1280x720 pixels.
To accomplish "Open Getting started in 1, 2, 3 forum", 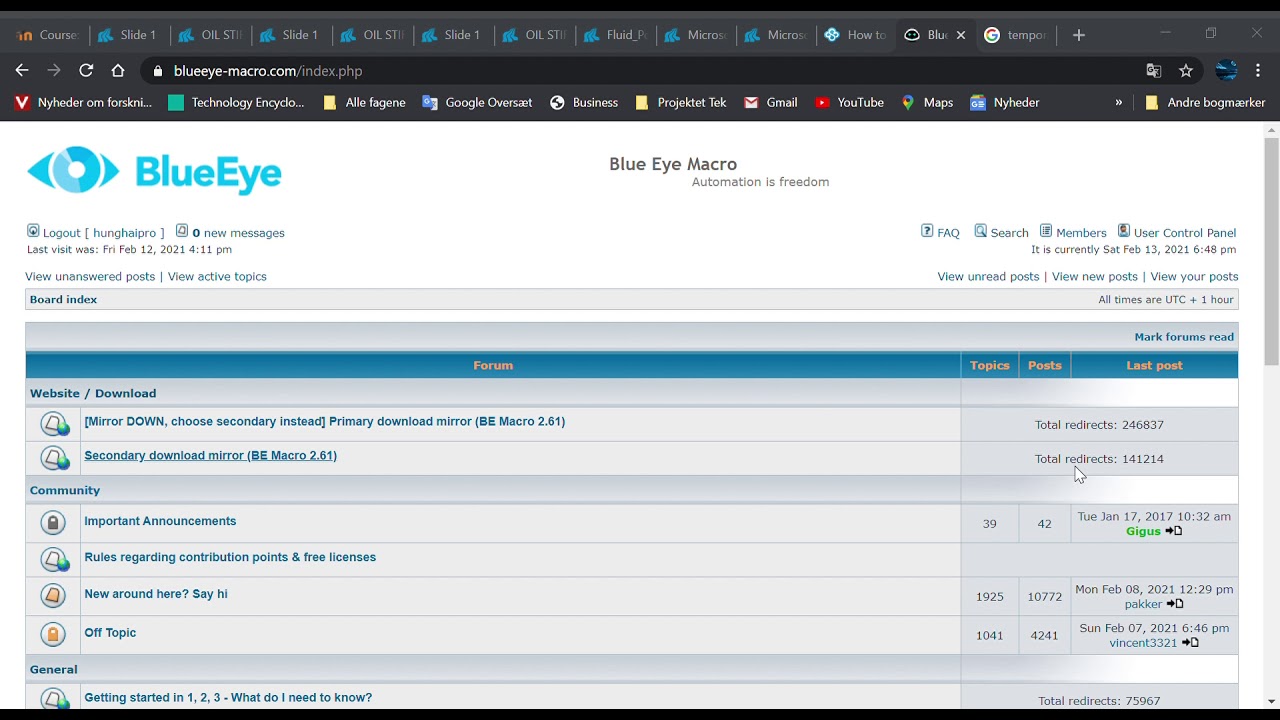I will pyautogui.click(x=228, y=697).
